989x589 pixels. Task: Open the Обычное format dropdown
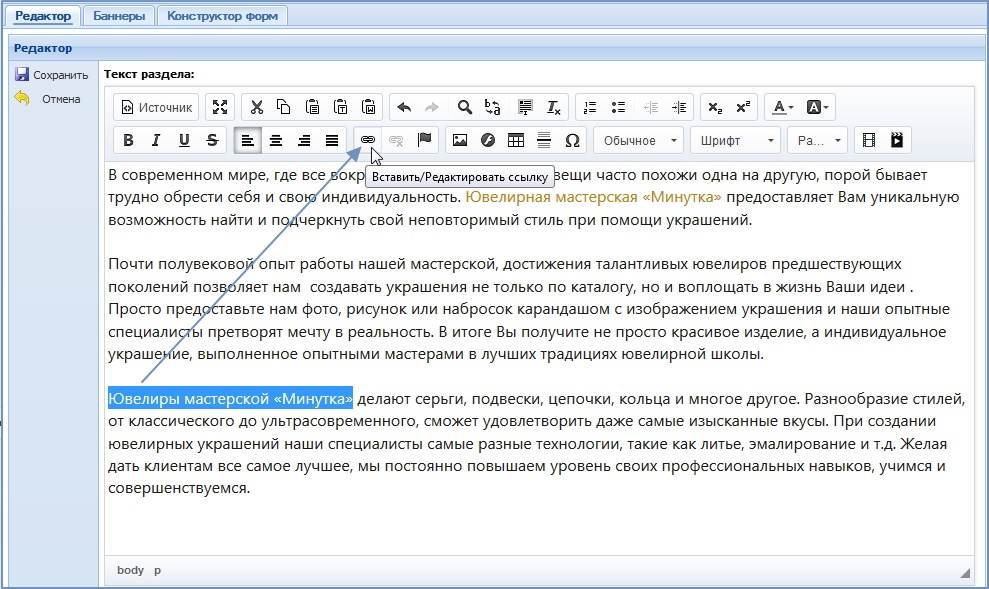pyautogui.click(x=640, y=140)
